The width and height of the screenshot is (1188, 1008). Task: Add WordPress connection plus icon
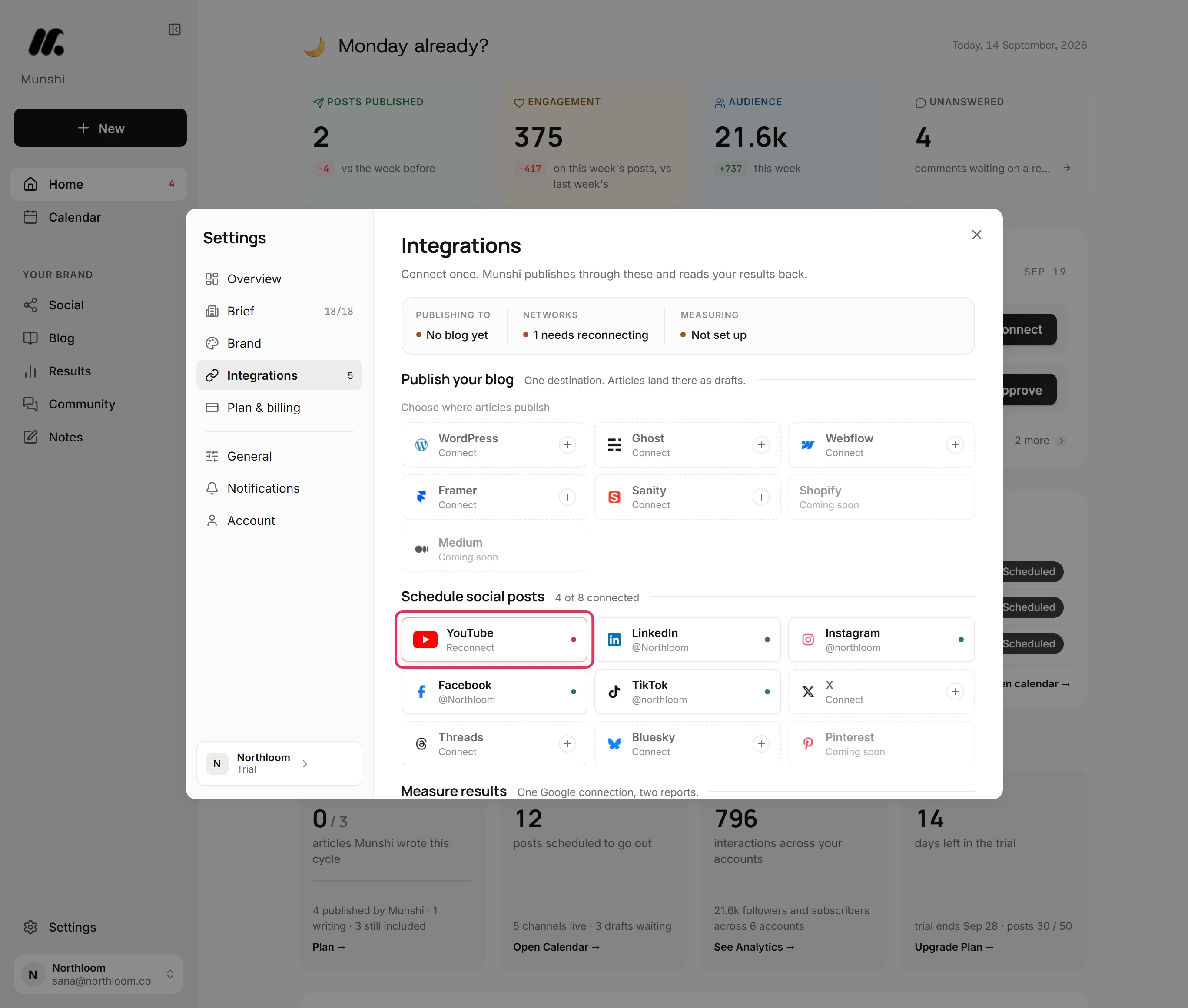pyautogui.click(x=567, y=444)
